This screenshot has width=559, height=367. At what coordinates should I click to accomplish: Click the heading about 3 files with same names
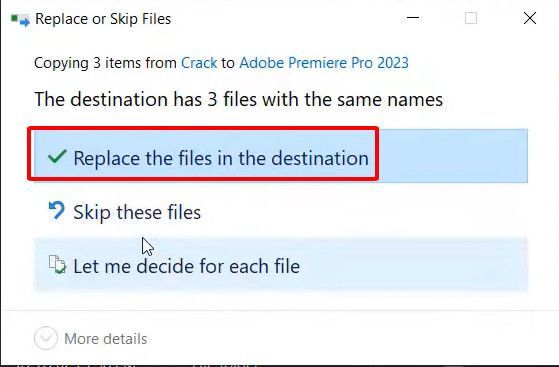tap(239, 99)
